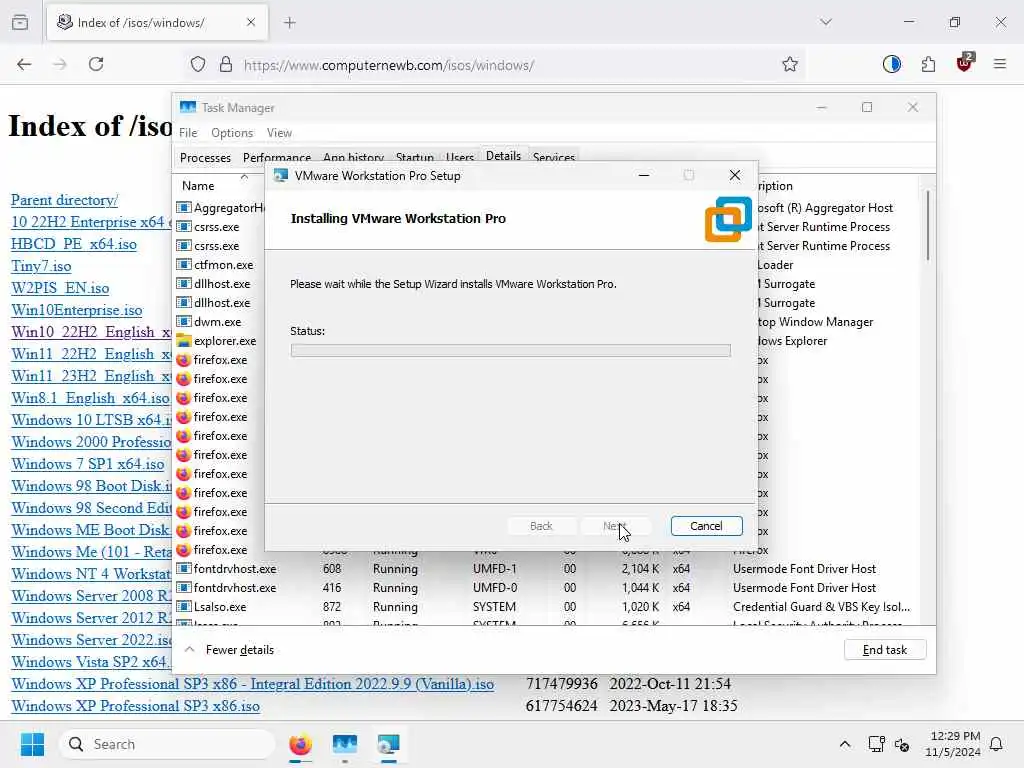Open the Tiny7.iso link
Screen dimensions: 1024x768
pyautogui.click(x=41, y=266)
